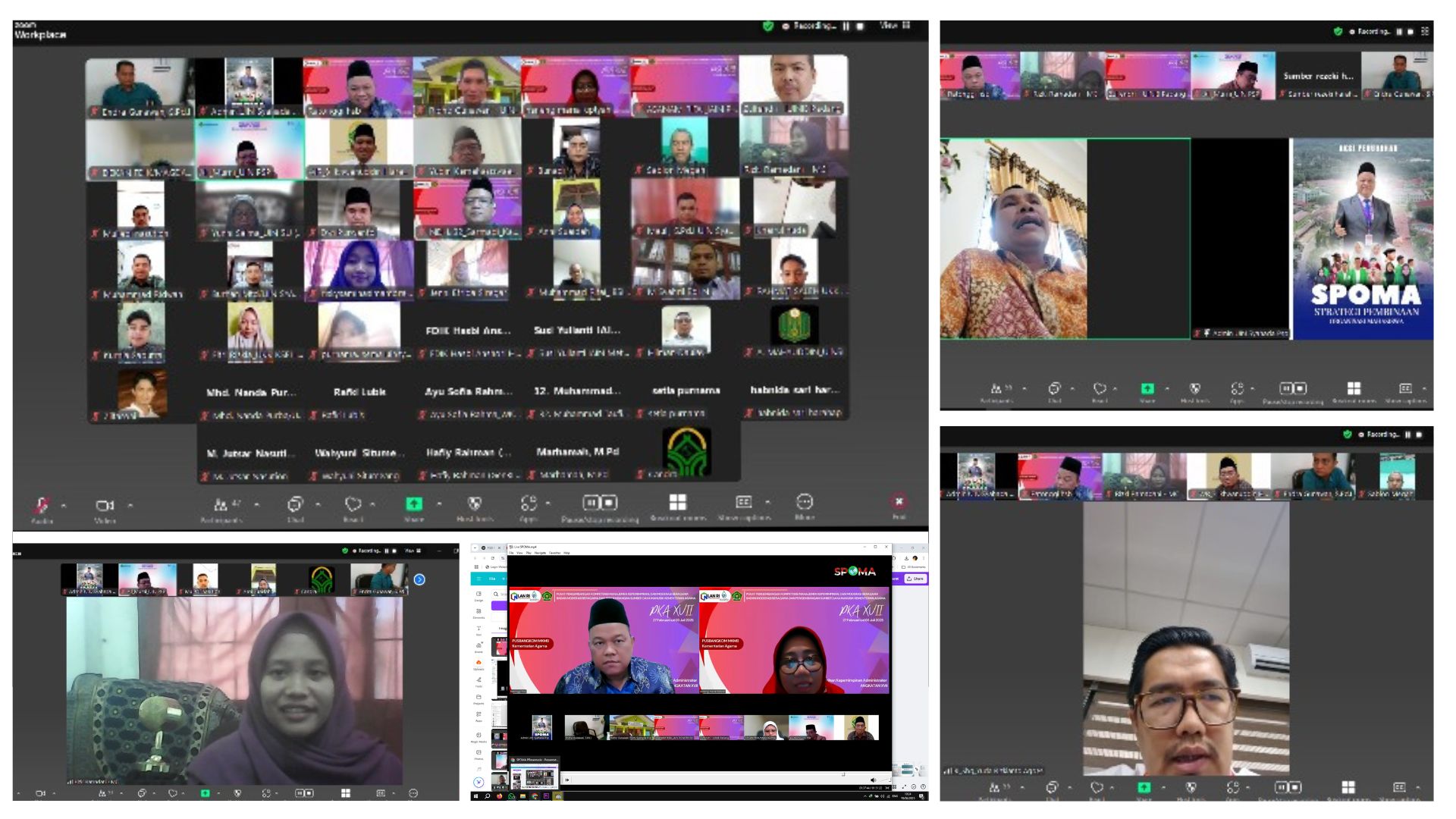Screen dimensions: 1456x819
Task: Pause recording in bottom-right Zoom window top bar
Action: click(1408, 435)
